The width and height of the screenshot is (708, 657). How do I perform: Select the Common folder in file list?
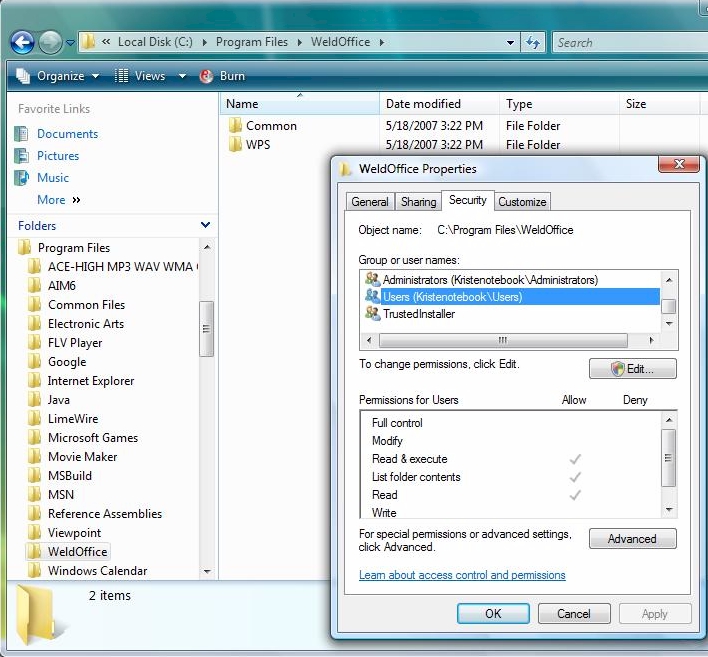[x=271, y=126]
